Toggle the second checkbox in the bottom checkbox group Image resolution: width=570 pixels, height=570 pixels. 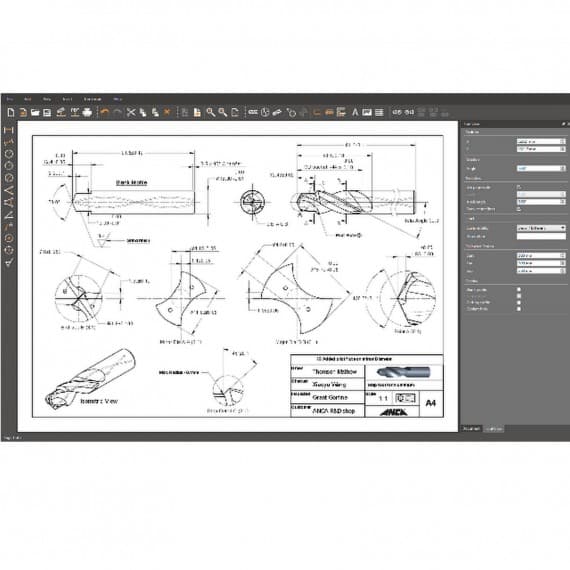tap(519, 296)
